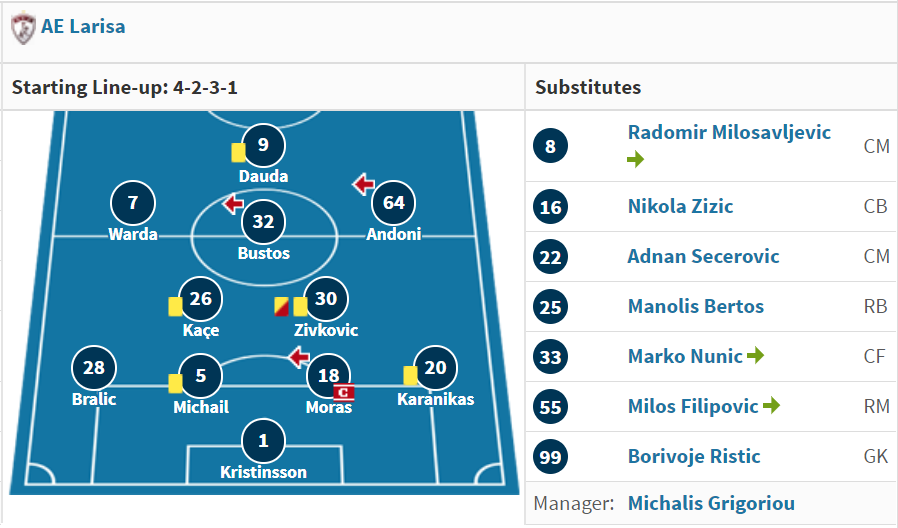The image size is (898, 528).
Task: Open Borivoje Ristic's player profile
Action: 694,456
